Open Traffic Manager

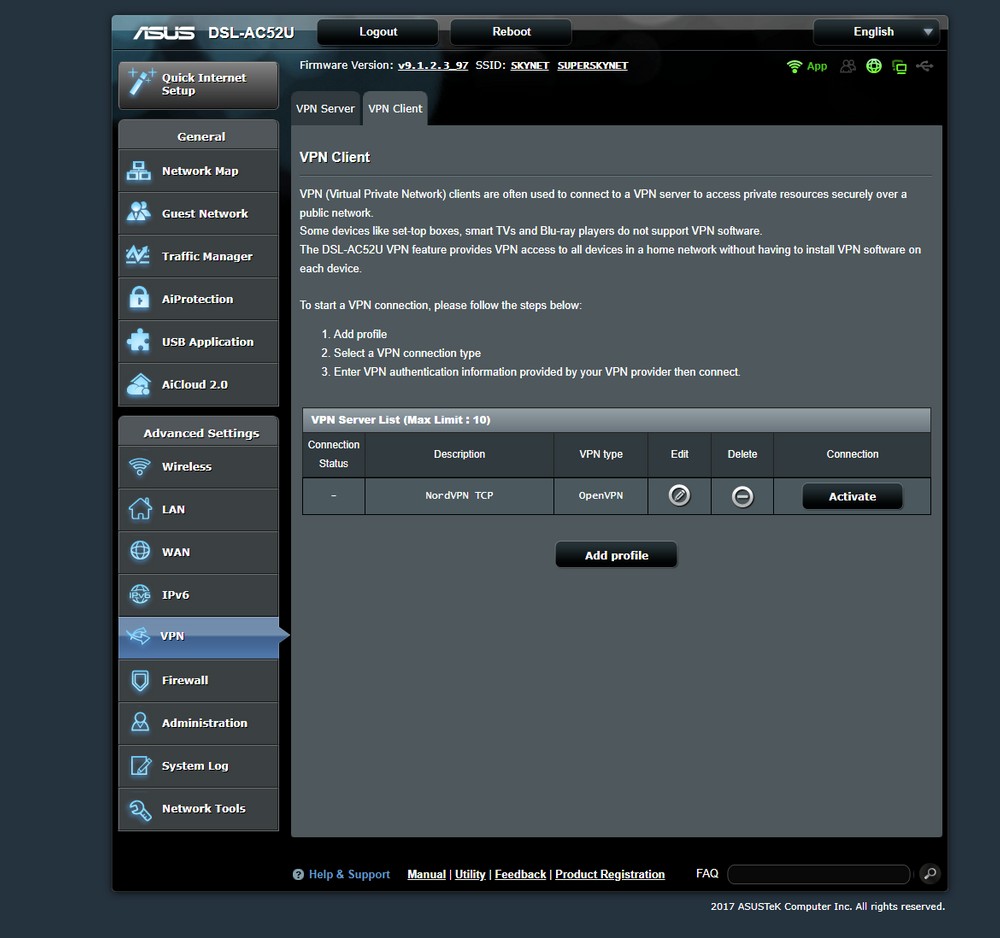point(198,256)
